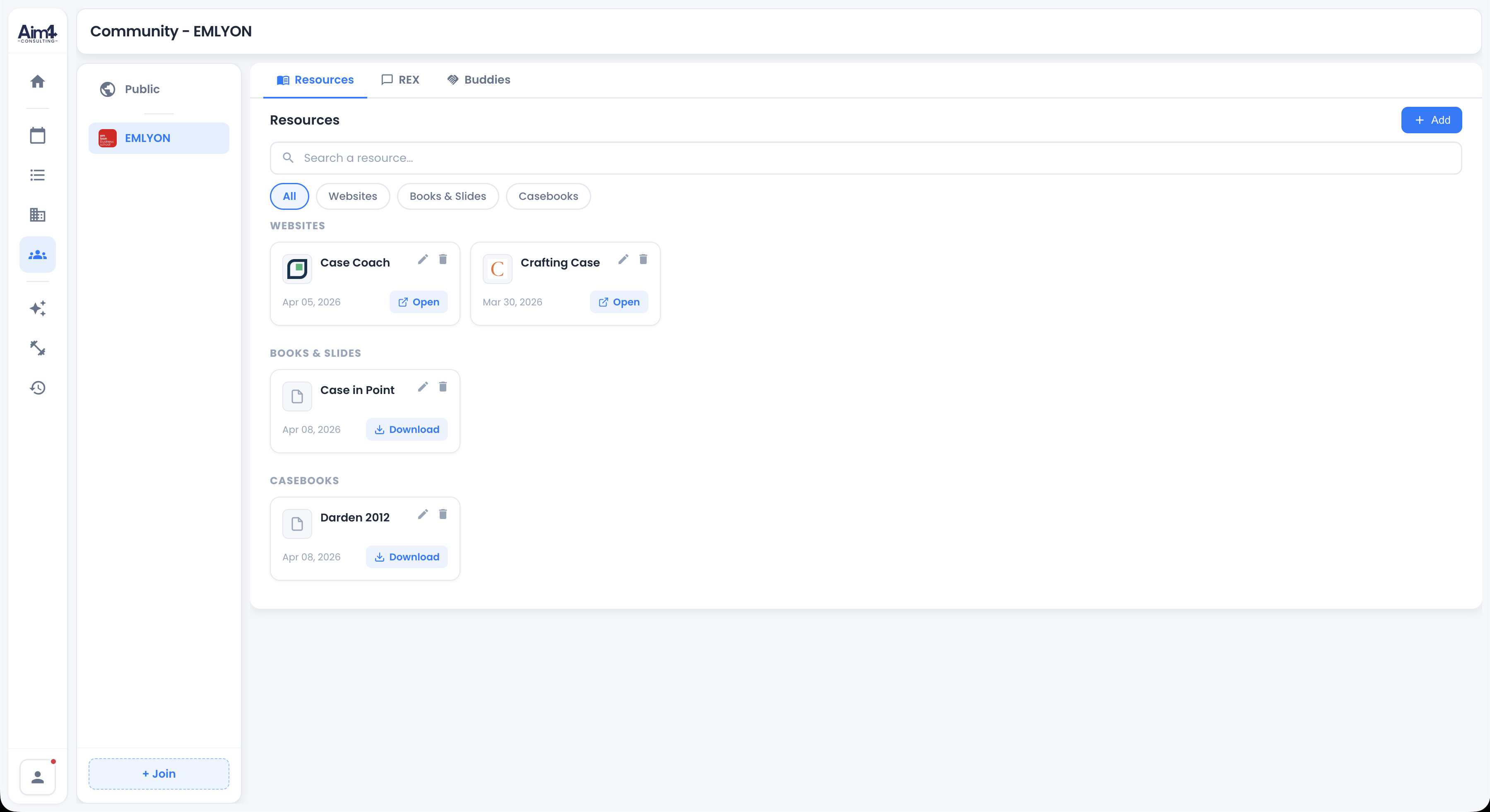This screenshot has width=1490, height=812.
Task: Open the dumbbell training icon in the sidebar
Action: click(x=38, y=348)
